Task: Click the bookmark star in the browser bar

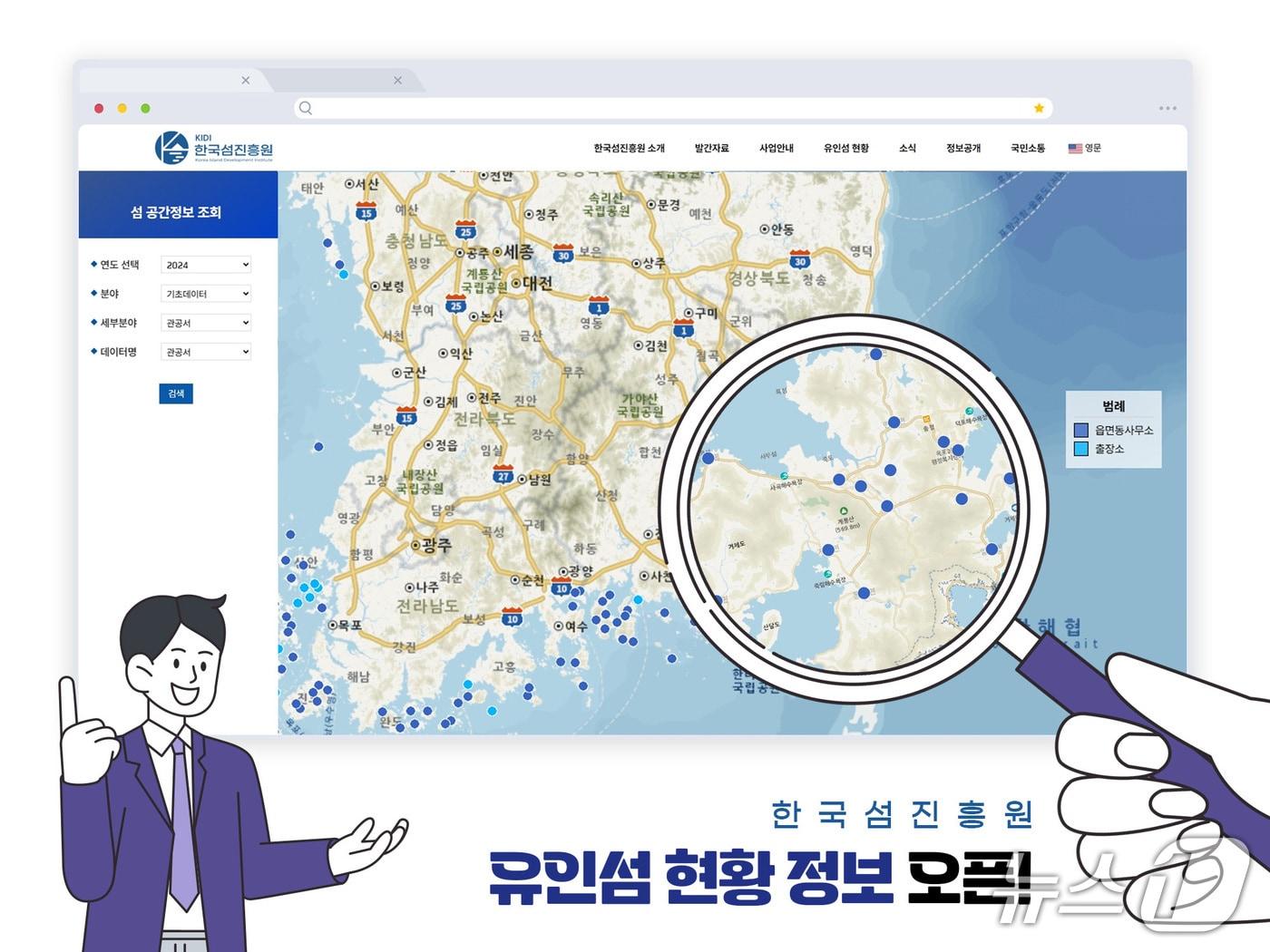Action: click(x=1038, y=108)
